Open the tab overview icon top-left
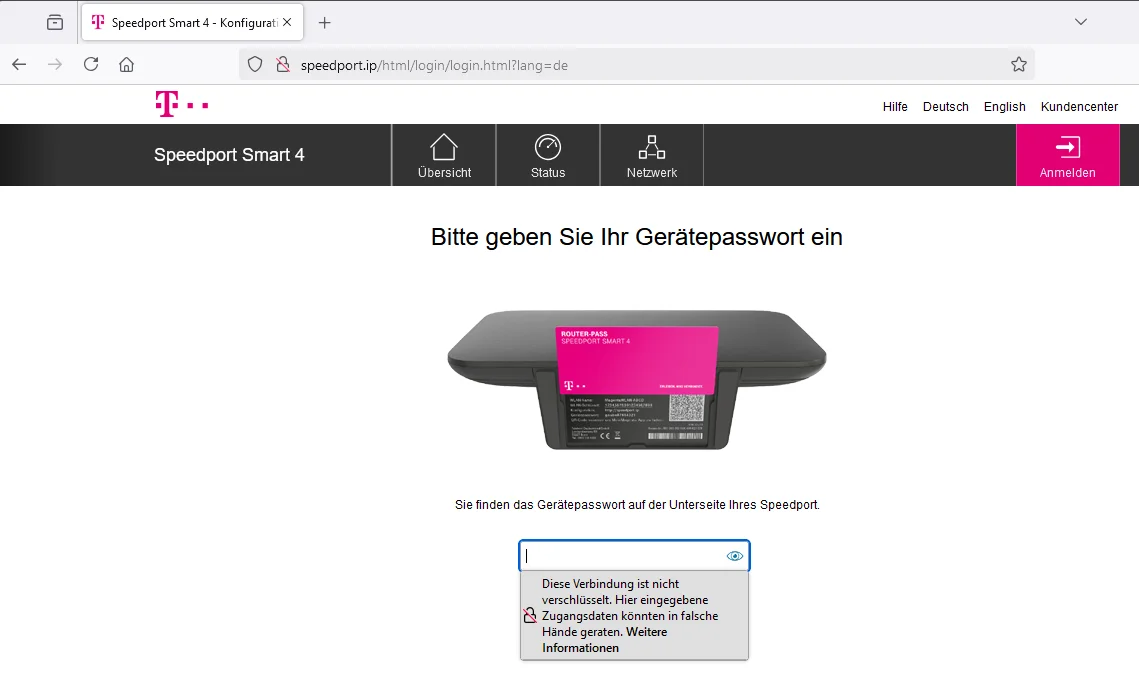 click(x=55, y=21)
